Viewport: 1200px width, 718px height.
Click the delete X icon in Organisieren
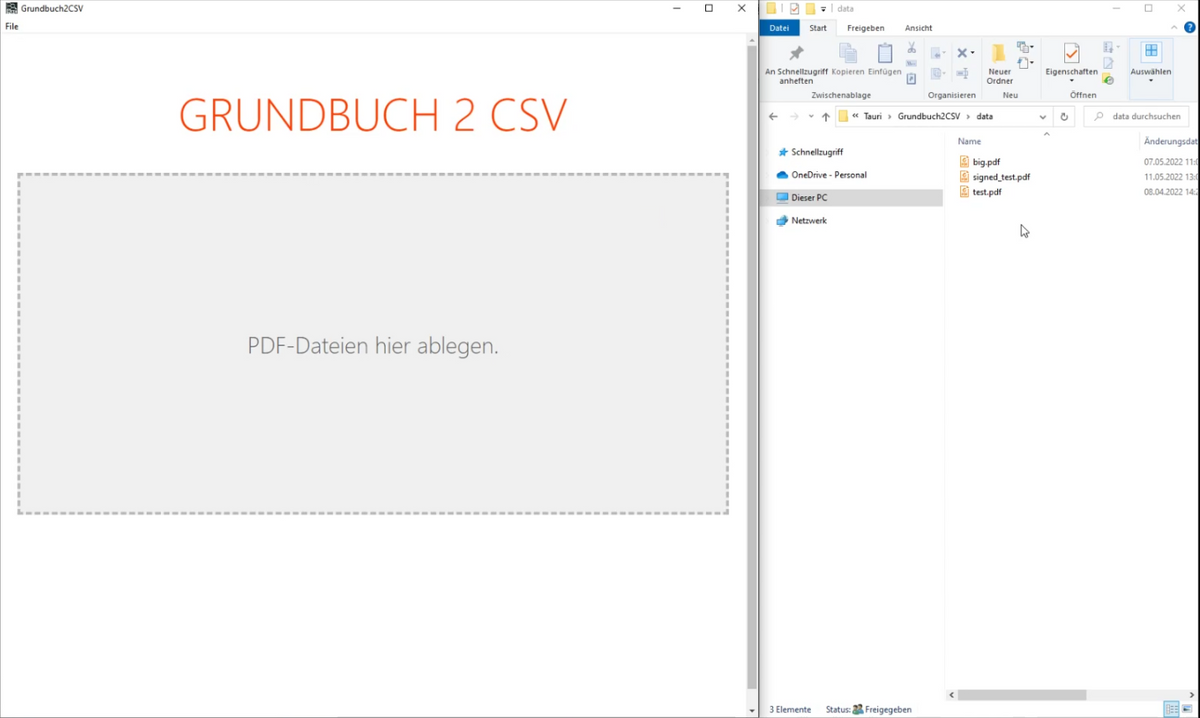click(962, 53)
